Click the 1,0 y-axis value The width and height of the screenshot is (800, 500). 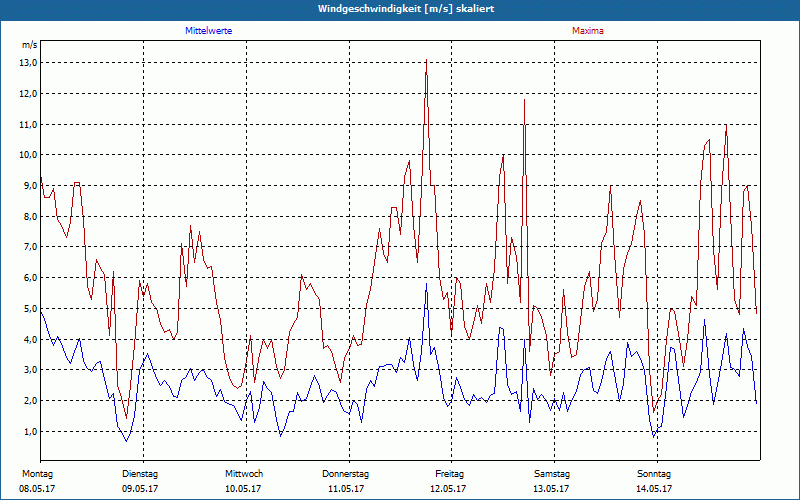[x=31, y=432]
